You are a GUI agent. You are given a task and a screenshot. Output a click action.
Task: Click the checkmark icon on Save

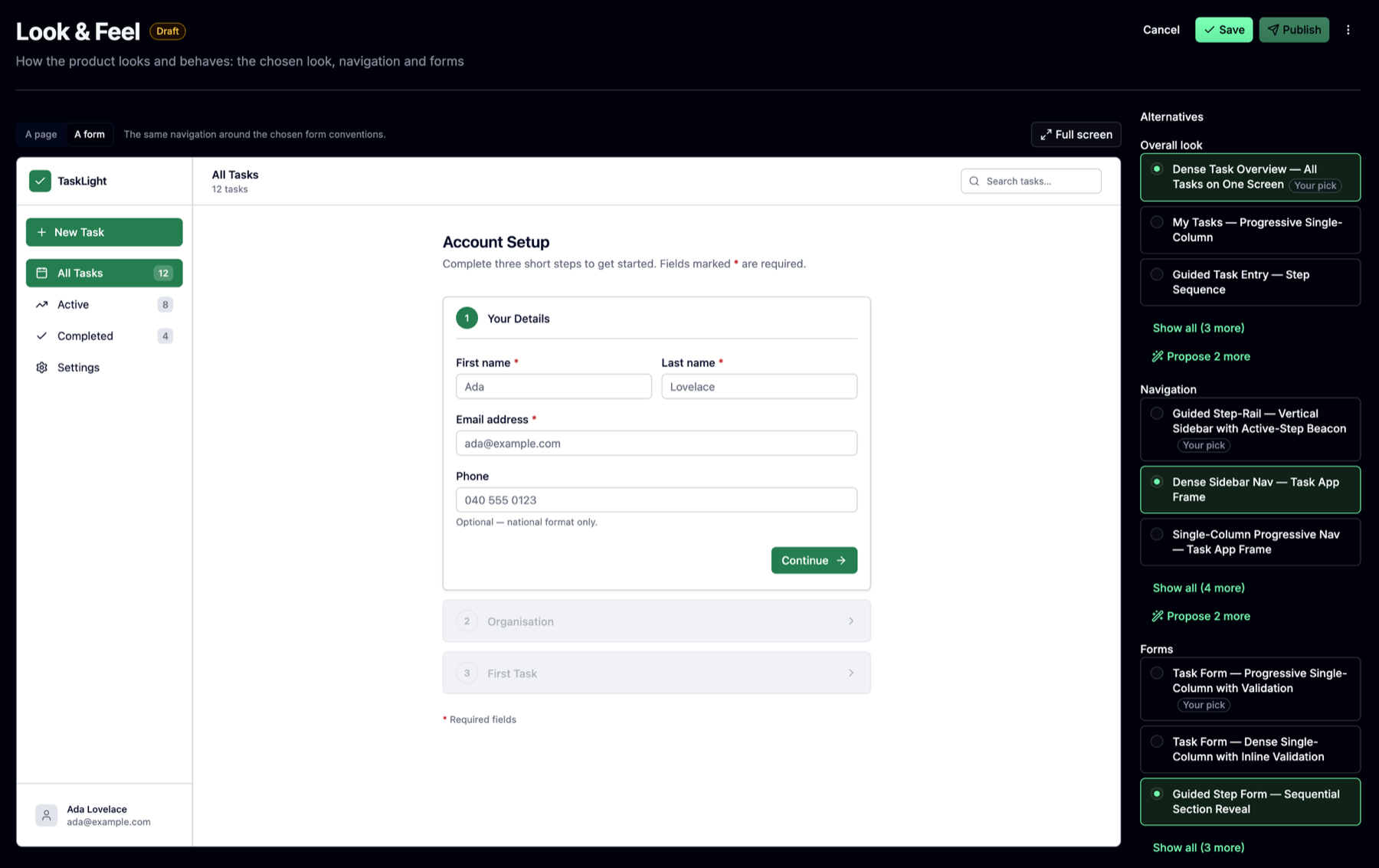pyautogui.click(x=1210, y=30)
